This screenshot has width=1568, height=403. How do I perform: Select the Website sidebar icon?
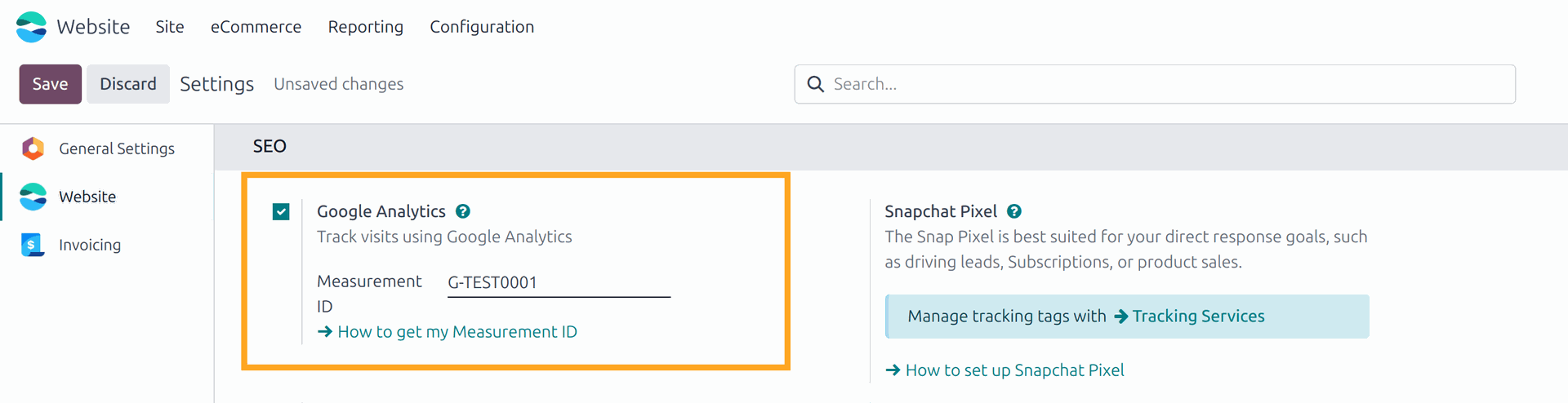point(33,197)
